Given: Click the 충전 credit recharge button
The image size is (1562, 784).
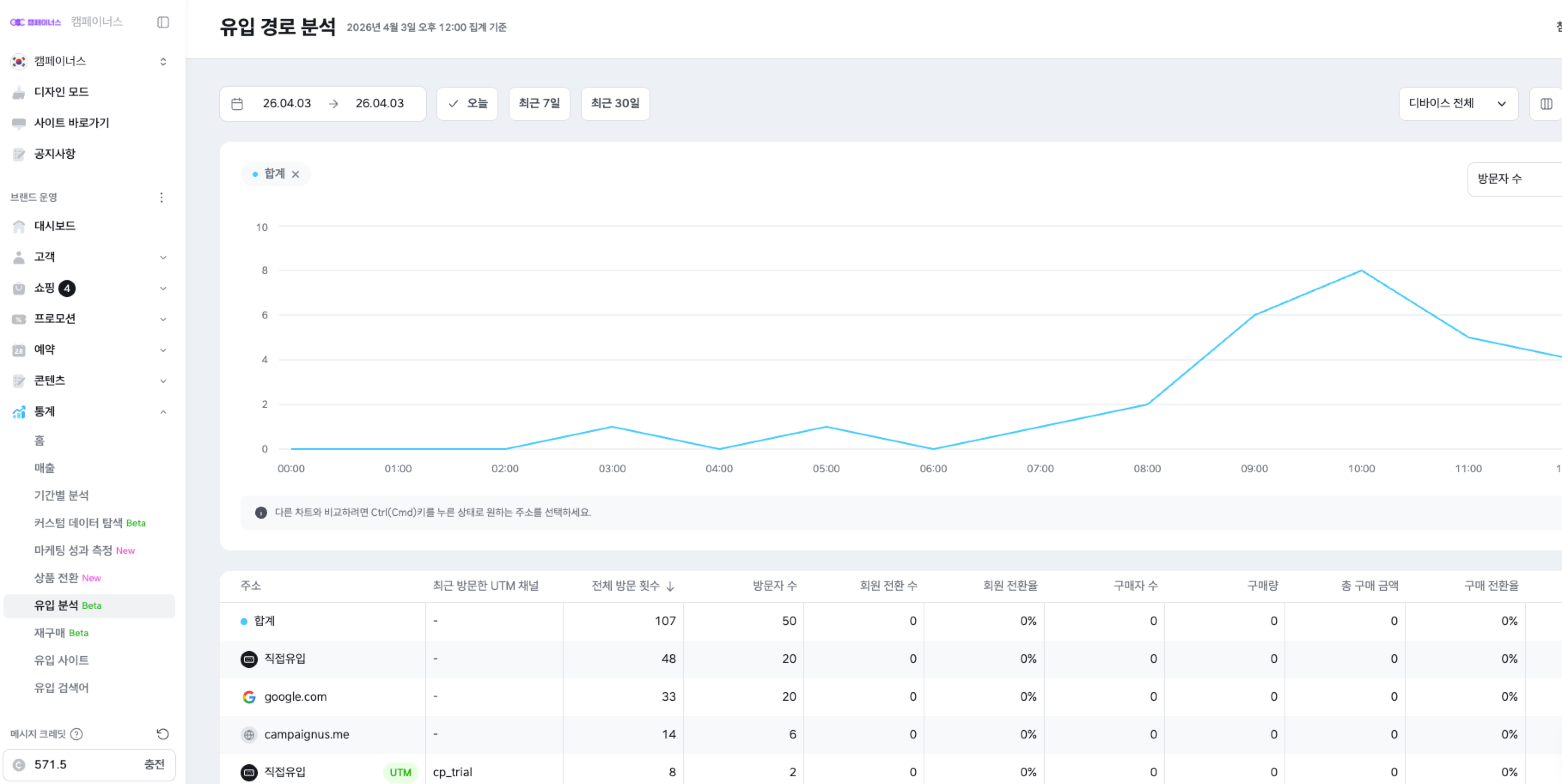Looking at the screenshot, I should (154, 764).
